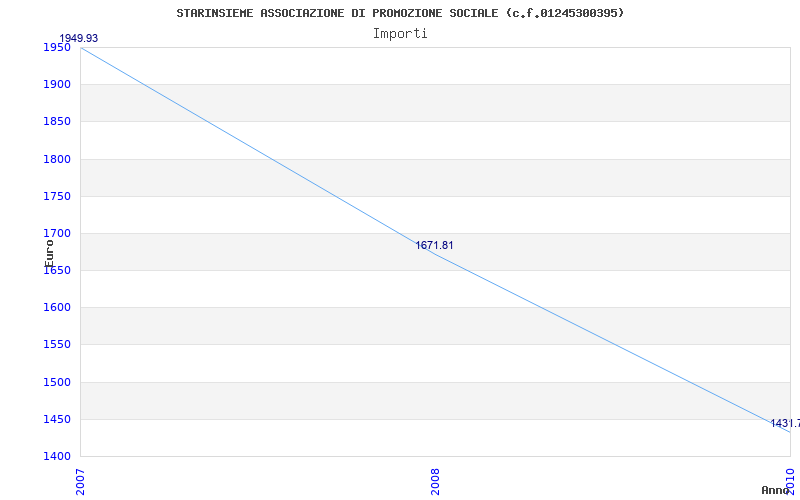
Task: Click the 1850 y-axis tick label
Action: coord(57,122)
